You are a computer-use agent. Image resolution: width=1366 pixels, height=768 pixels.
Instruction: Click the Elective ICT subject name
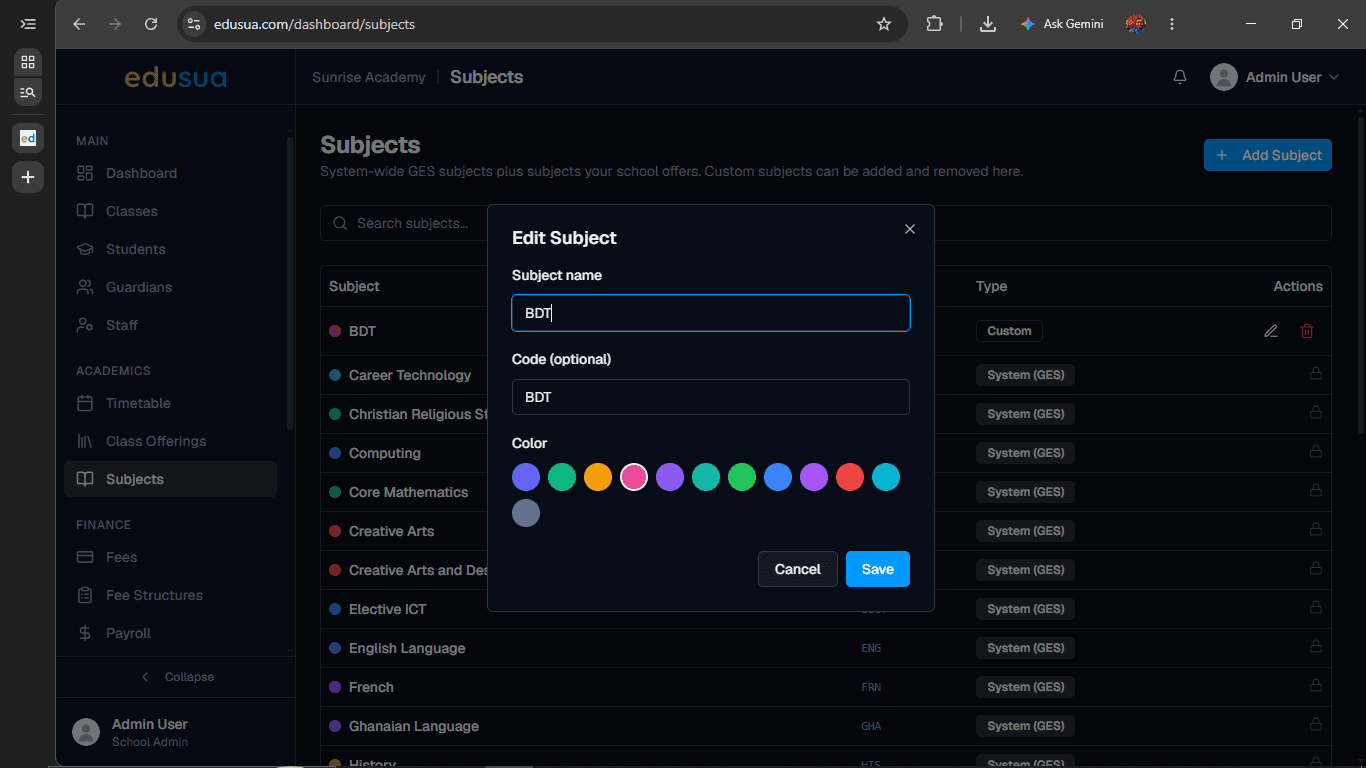point(388,609)
